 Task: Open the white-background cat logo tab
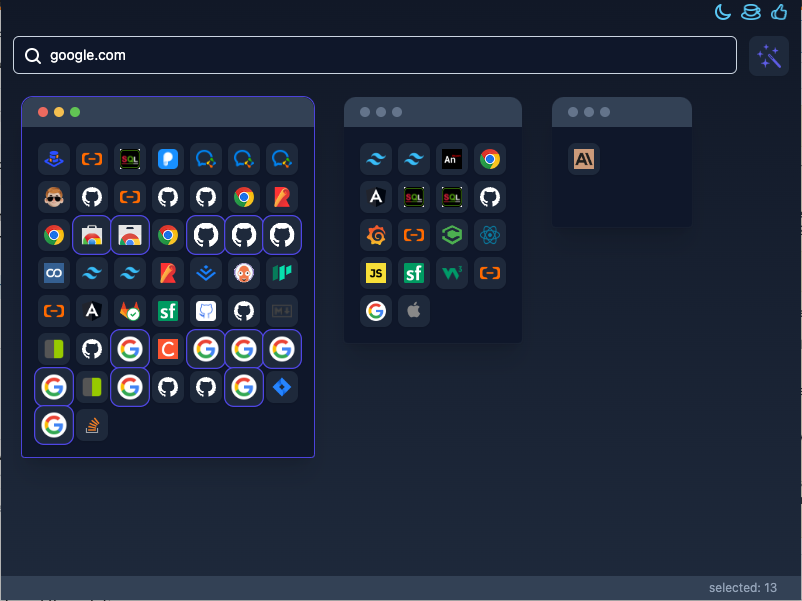click(206, 311)
